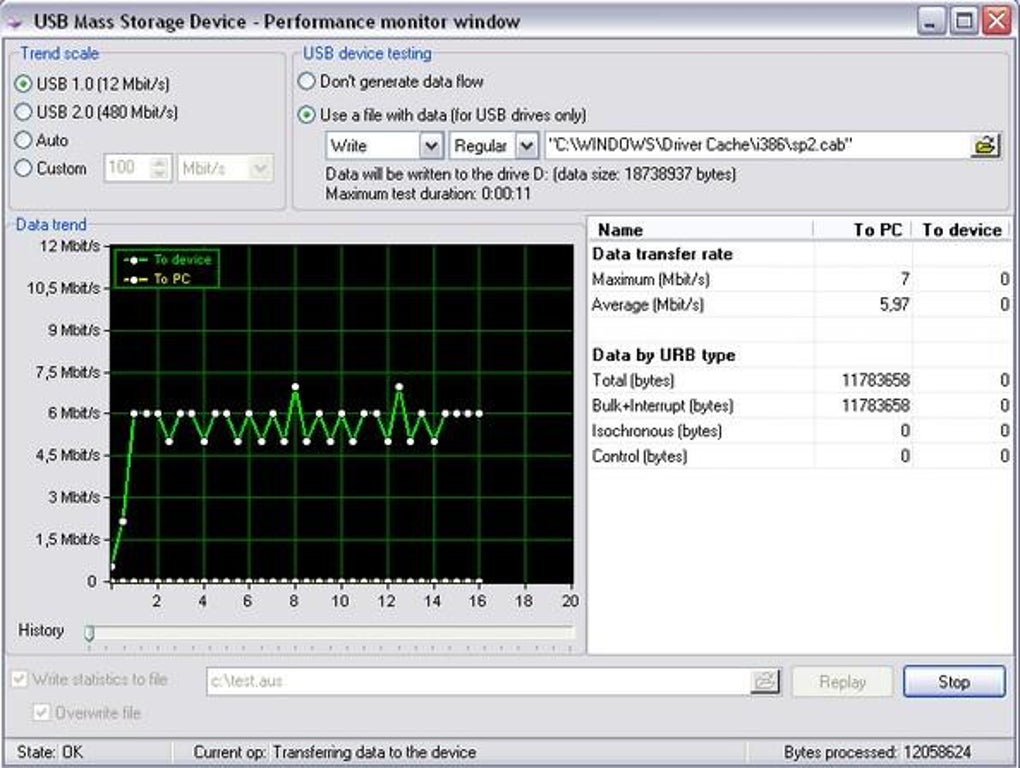
Task: Select the Bulk+Interrupt (bytes) row
Action: [x=800, y=406]
